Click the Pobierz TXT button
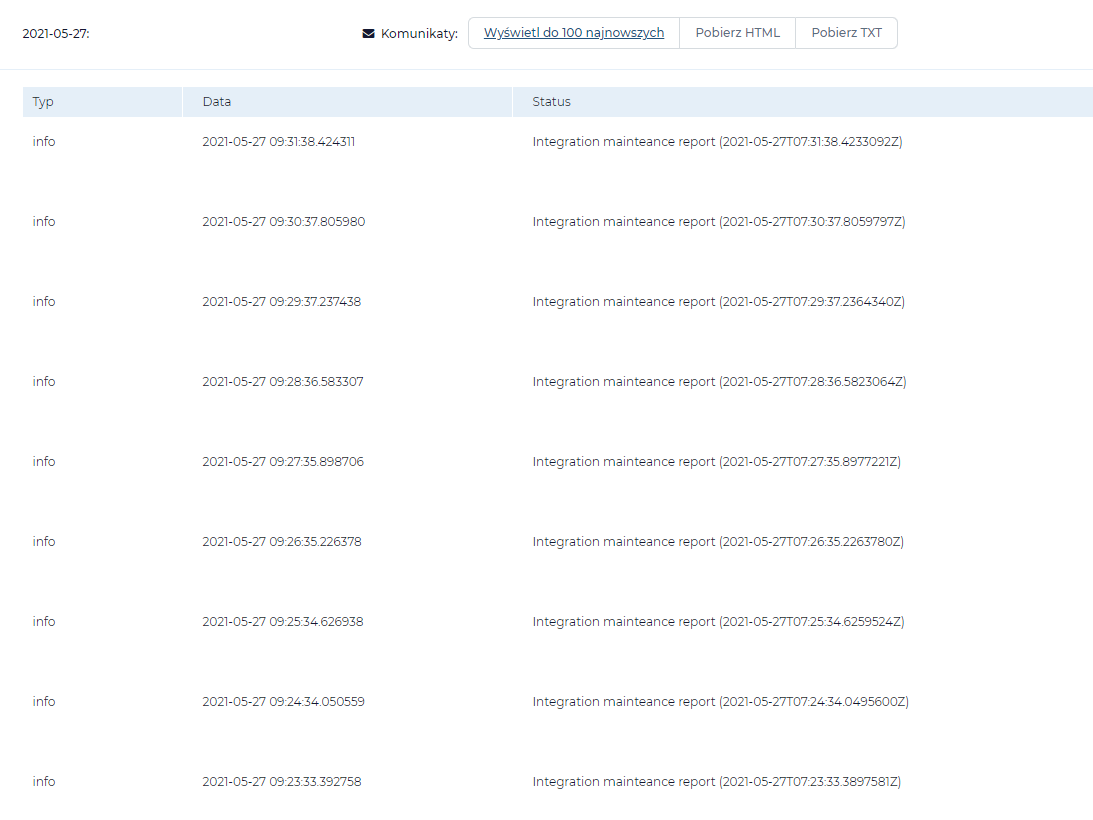The height and width of the screenshot is (820, 1093). tap(846, 33)
